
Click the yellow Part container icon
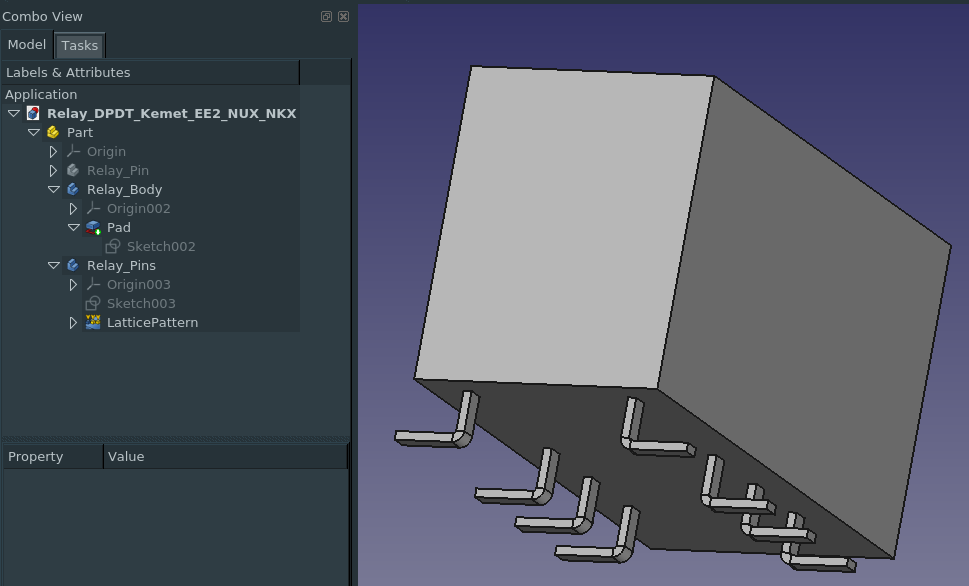[x=53, y=133]
